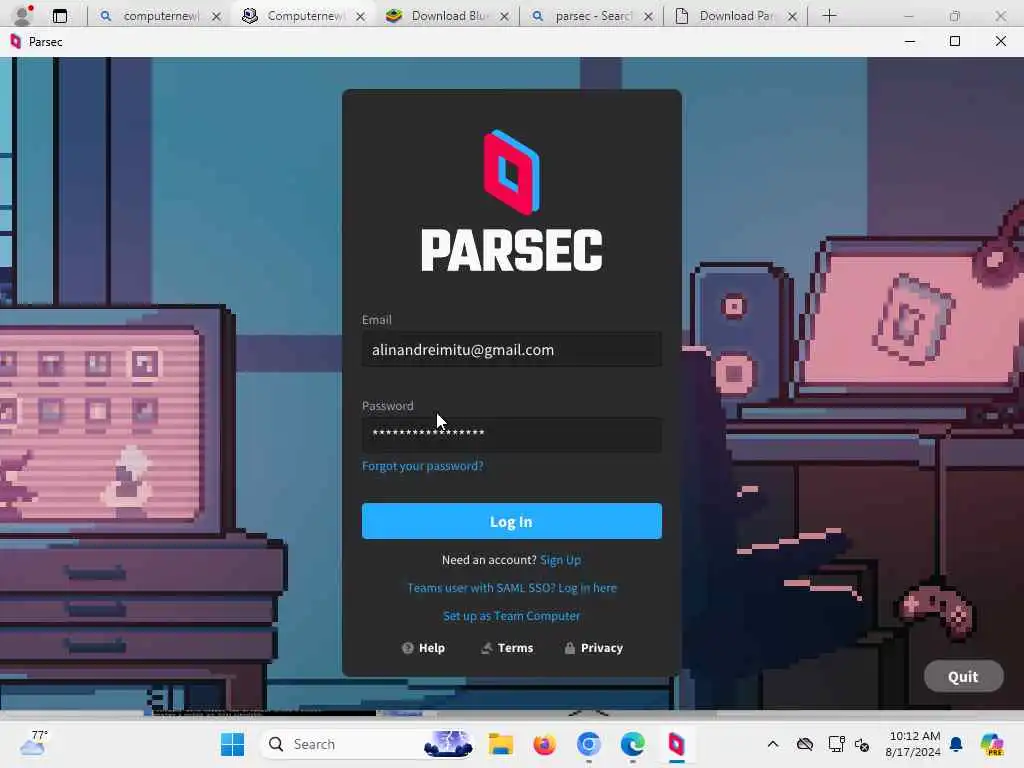Follow the Teams SAML SSO login link
Viewport: 1024px width, 768px height.
click(511, 588)
